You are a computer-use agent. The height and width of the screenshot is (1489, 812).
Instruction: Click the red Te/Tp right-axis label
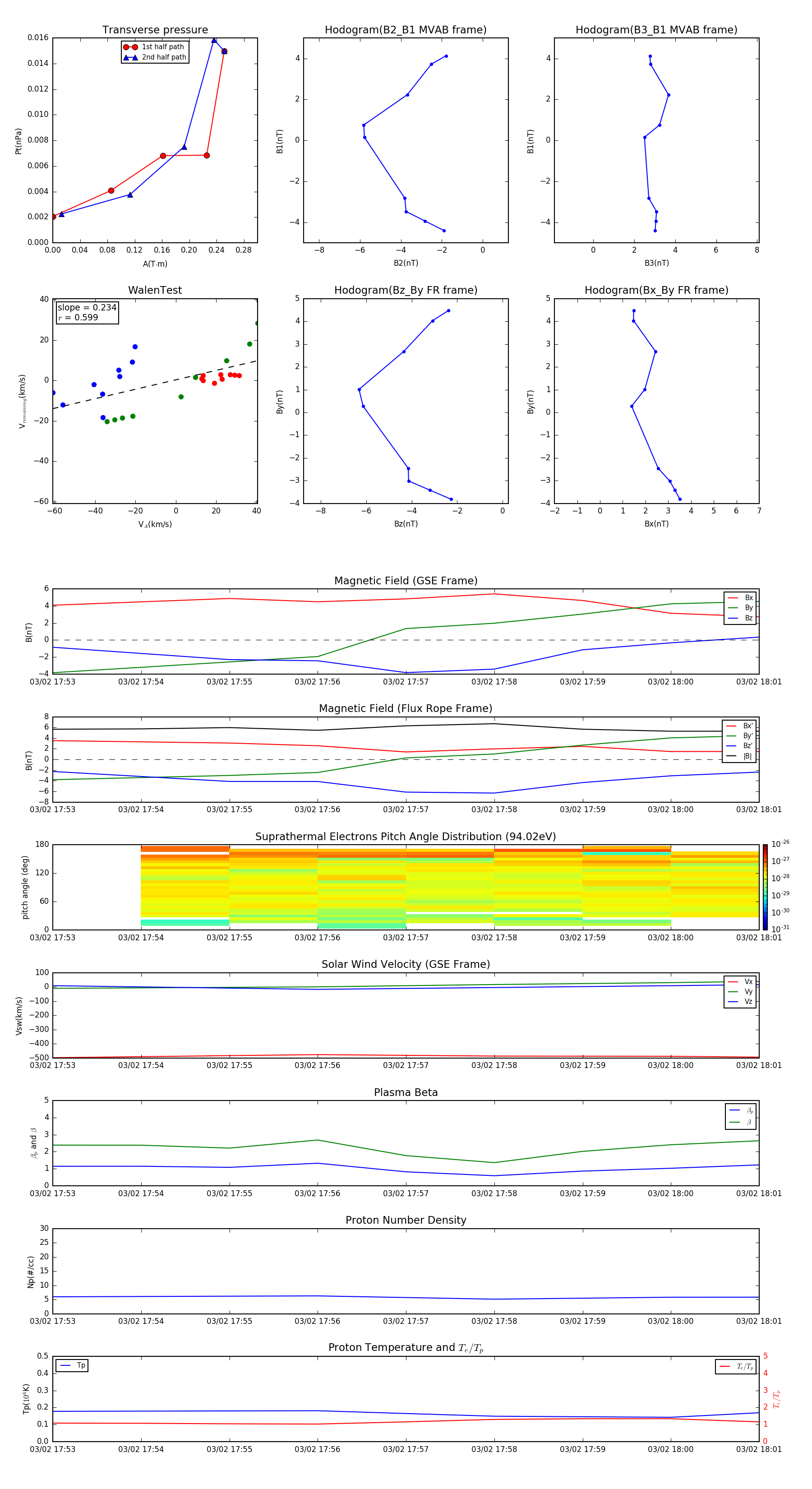pos(777,1399)
